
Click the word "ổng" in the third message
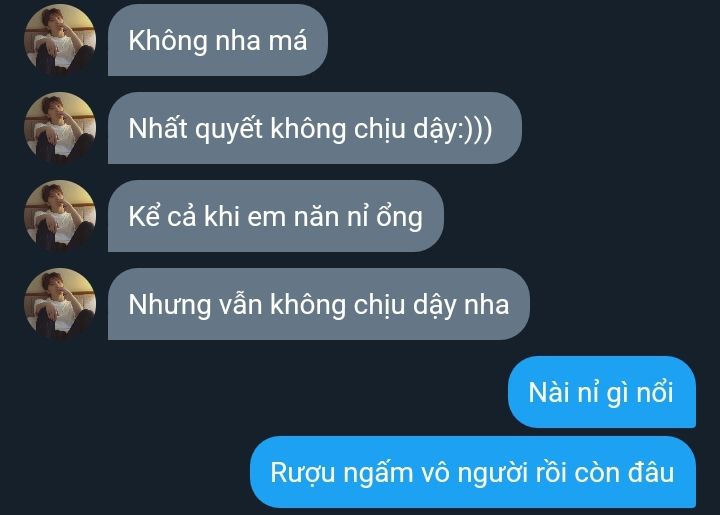point(399,217)
